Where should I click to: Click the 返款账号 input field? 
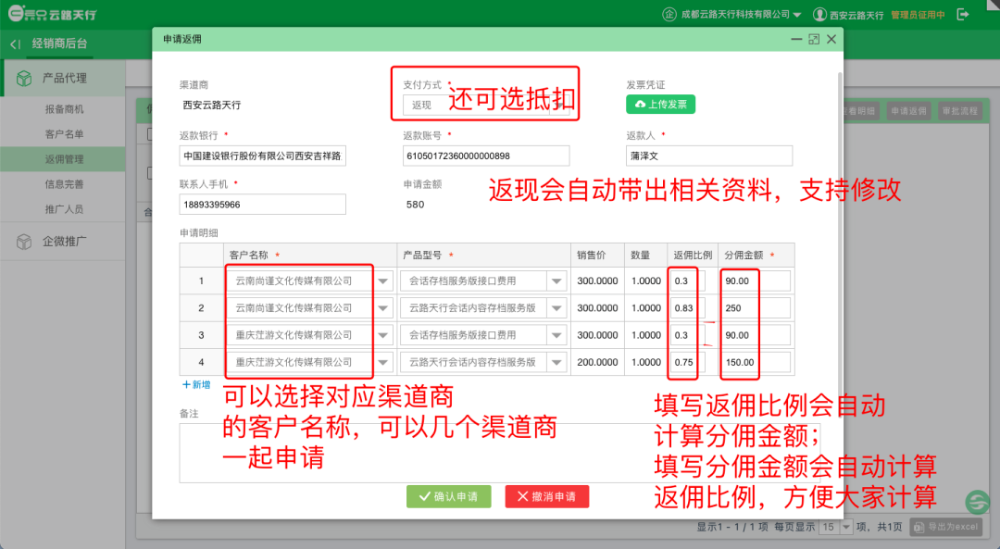(x=486, y=156)
